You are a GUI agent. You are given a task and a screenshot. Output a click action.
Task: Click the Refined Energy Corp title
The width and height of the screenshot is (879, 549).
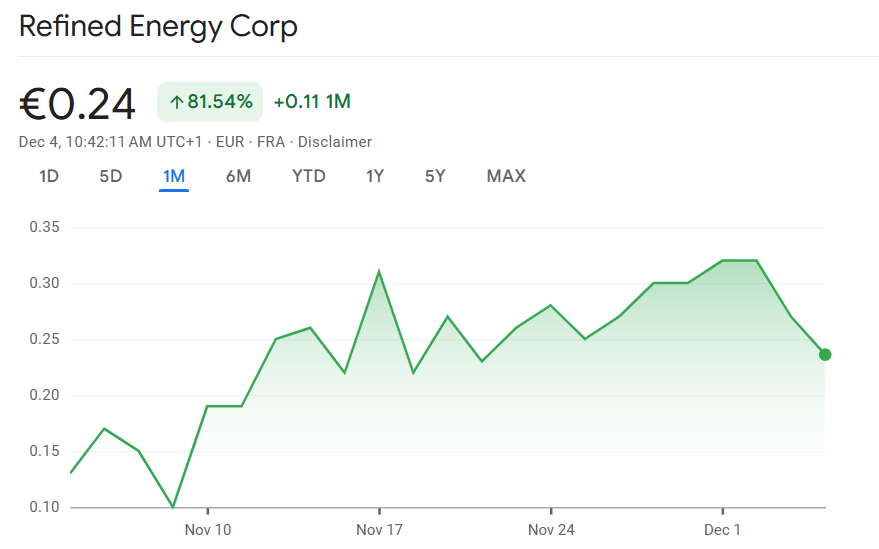coord(158,26)
